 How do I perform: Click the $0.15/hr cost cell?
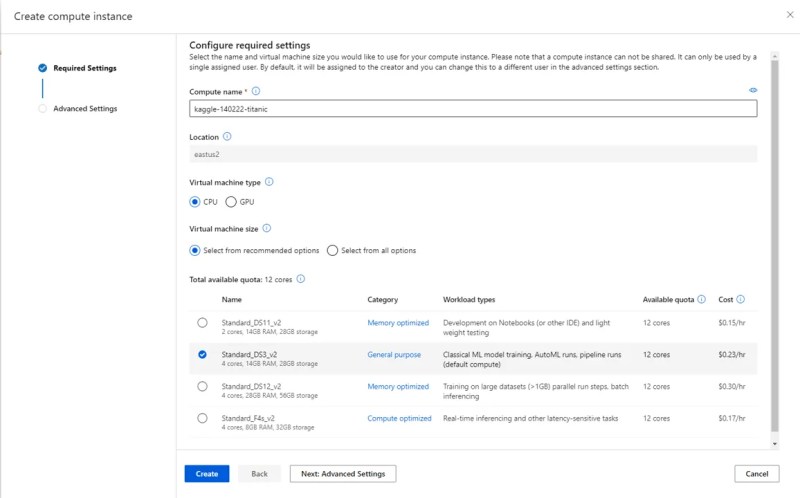tap(732, 323)
